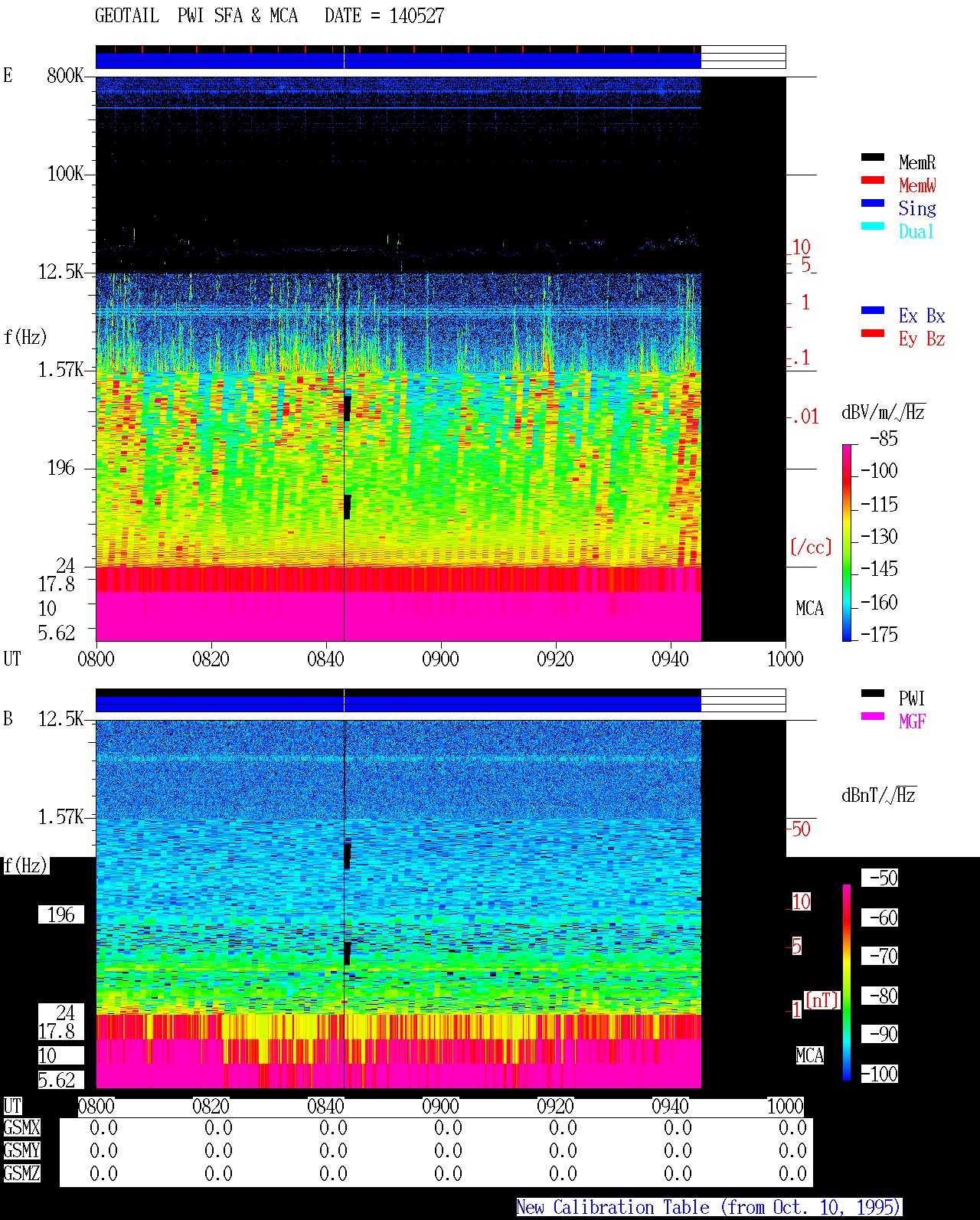Screen dimensions: 980x1220
Task: Click the black PWI legend swatch
Action: pos(873,694)
